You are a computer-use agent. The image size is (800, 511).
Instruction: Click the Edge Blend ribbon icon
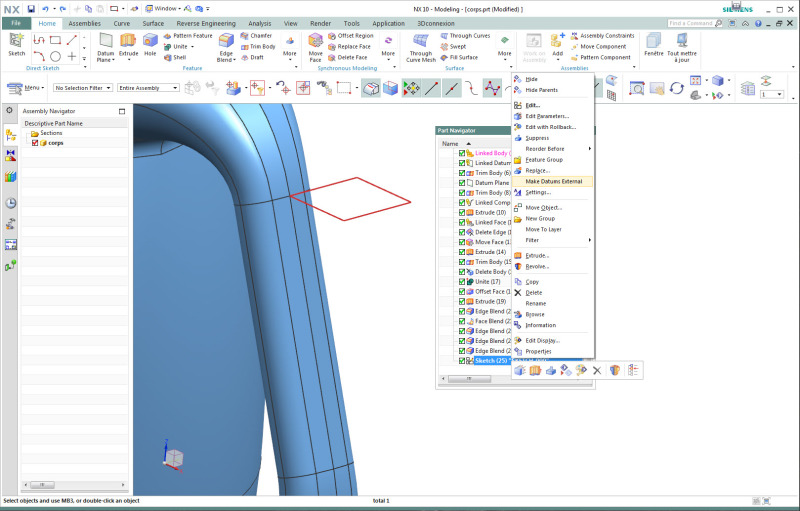[x=226, y=47]
